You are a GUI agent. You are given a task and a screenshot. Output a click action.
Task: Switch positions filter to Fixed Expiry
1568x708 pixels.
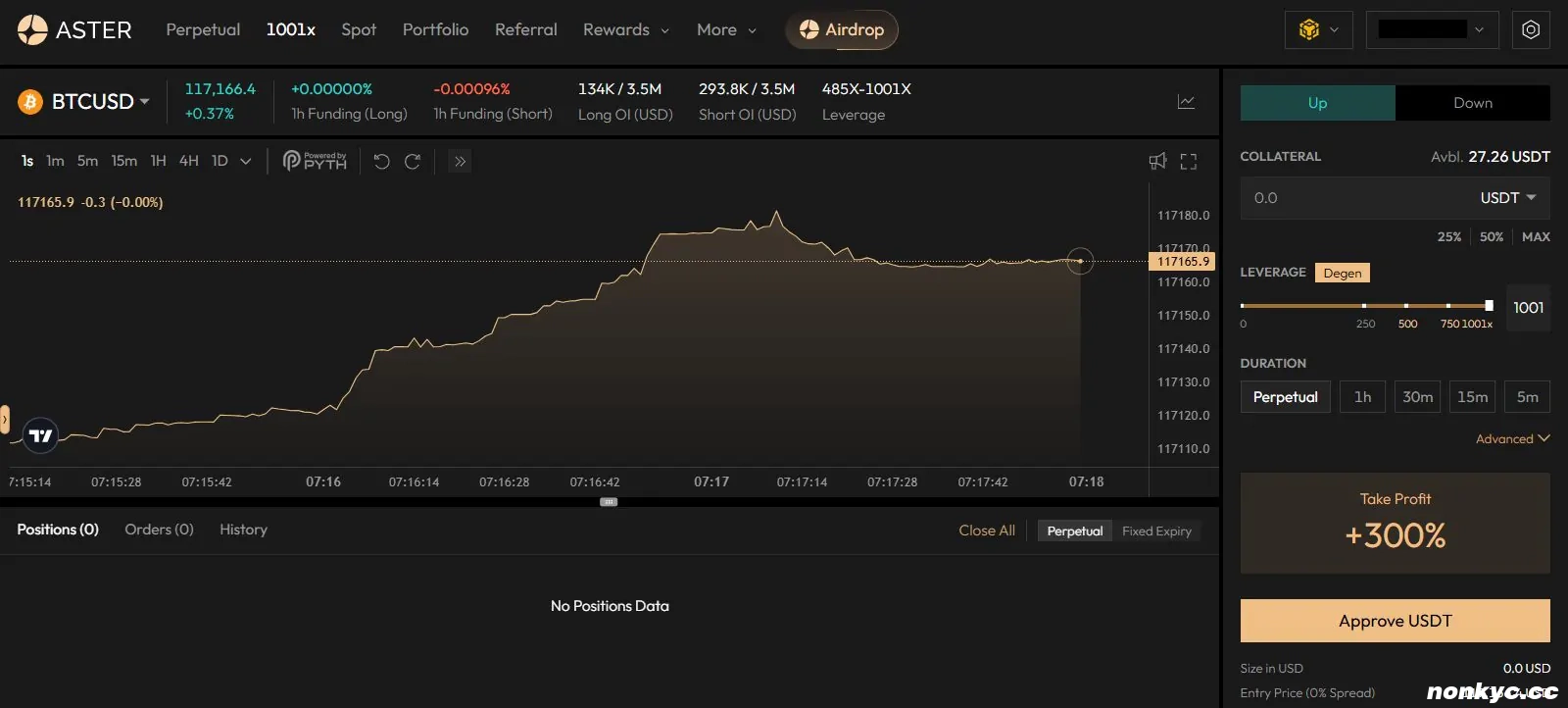click(x=1156, y=531)
